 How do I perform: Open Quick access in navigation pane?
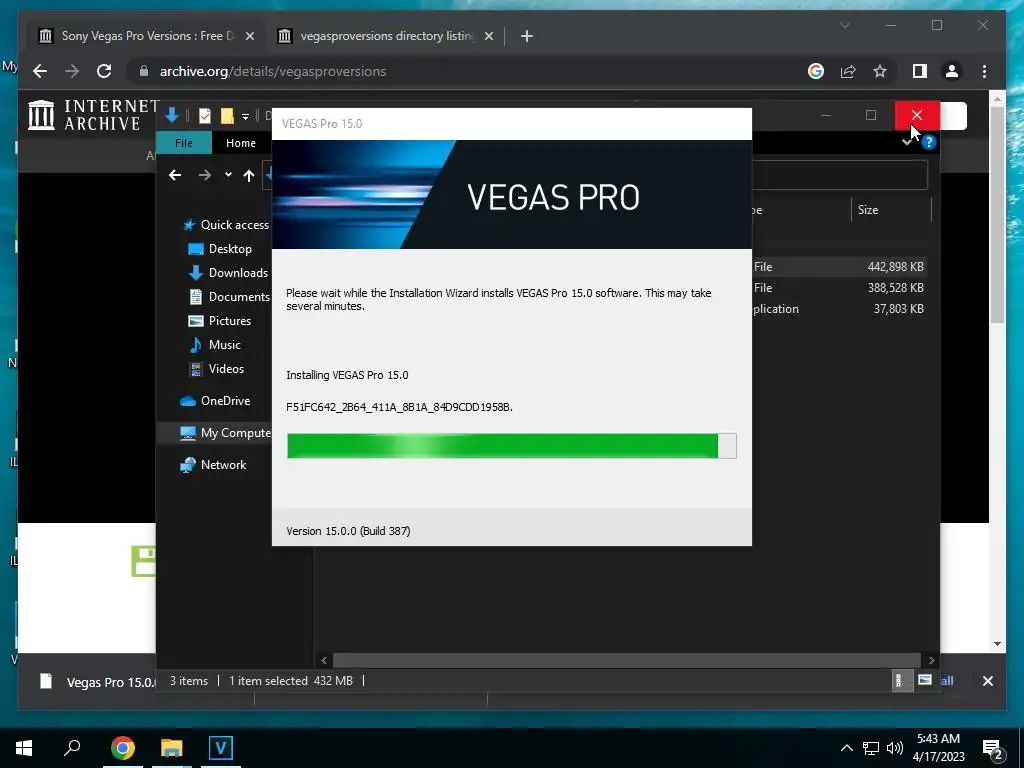[226, 225]
